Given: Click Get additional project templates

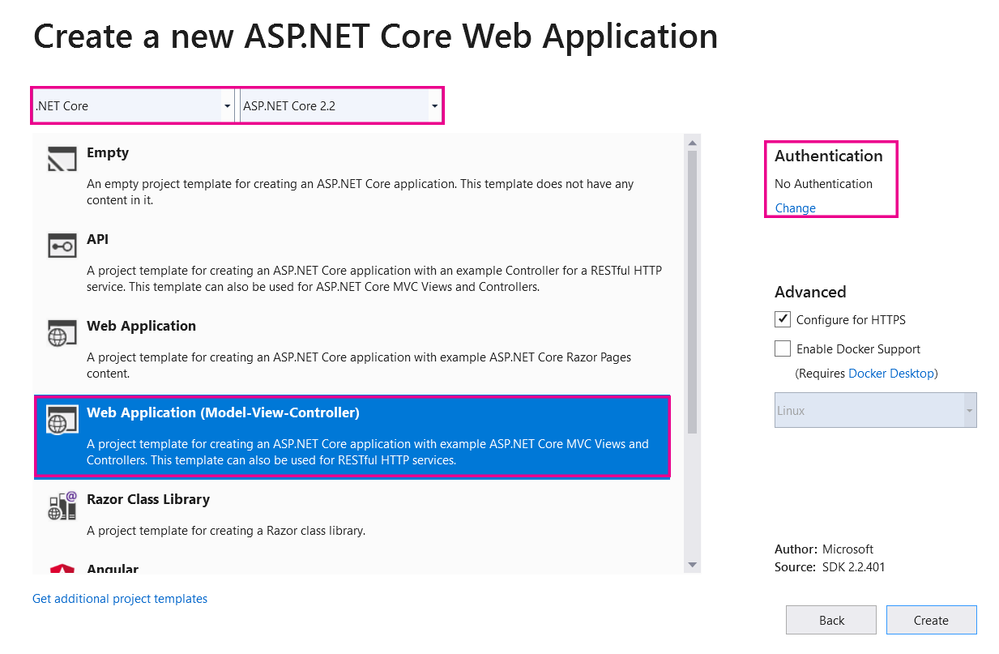Looking at the screenshot, I should click(x=119, y=598).
